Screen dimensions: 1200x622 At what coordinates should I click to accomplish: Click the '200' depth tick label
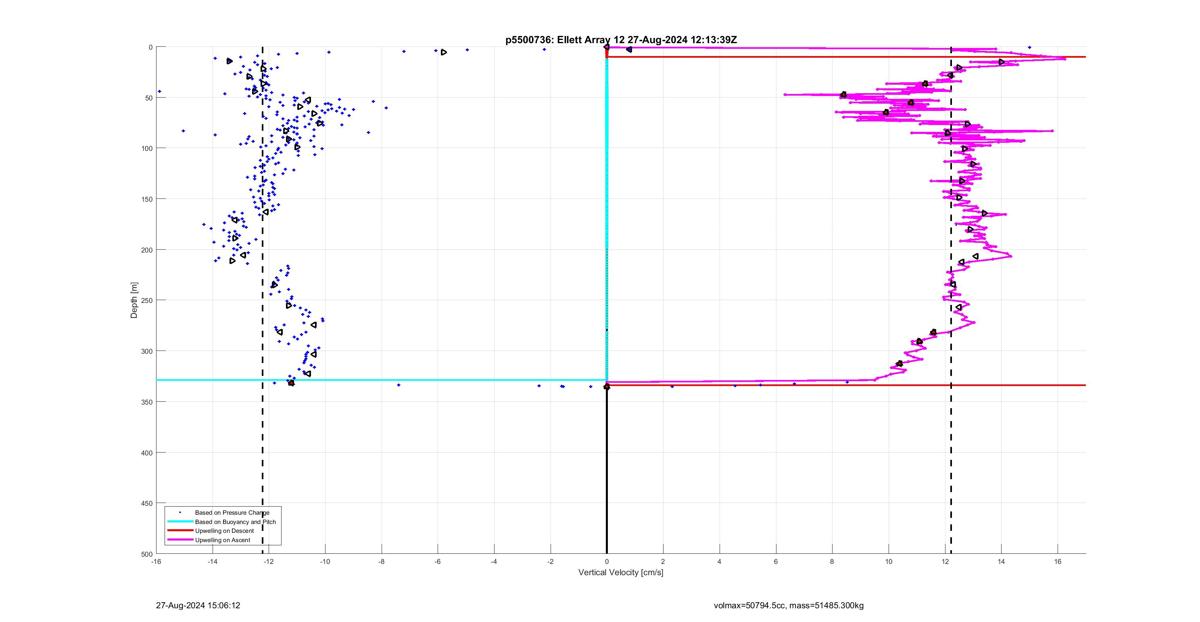(146, 250)
